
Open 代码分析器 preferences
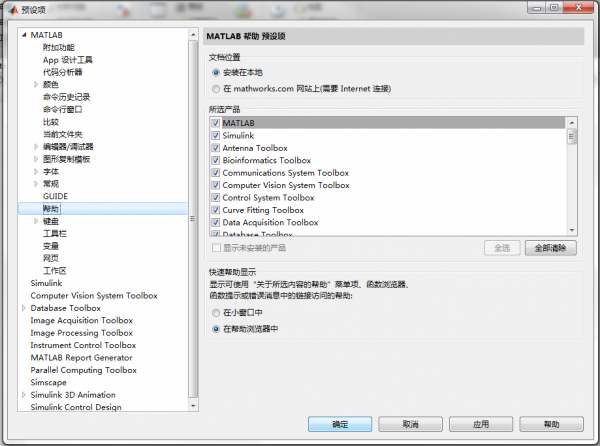tap(63, 72)
